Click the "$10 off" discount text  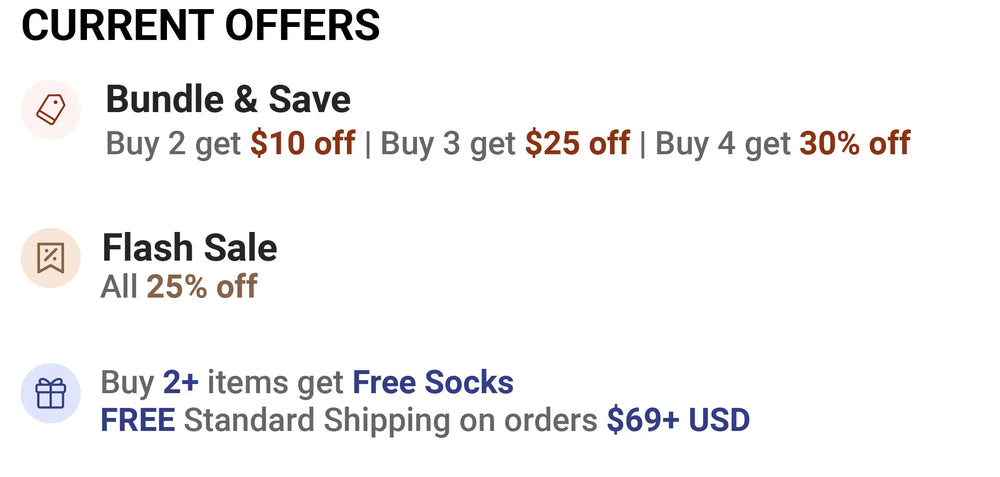302,144
